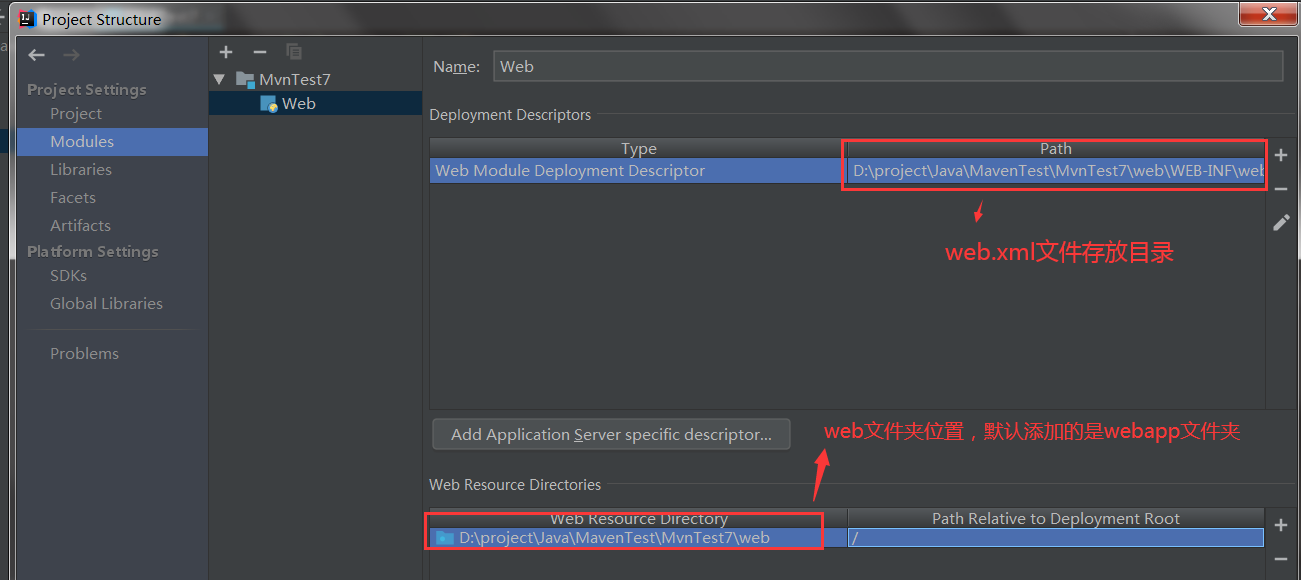Screen dimensions: 1301x580
Task: Click the IntelliJ icon in title bar
Action: (28, 19)
